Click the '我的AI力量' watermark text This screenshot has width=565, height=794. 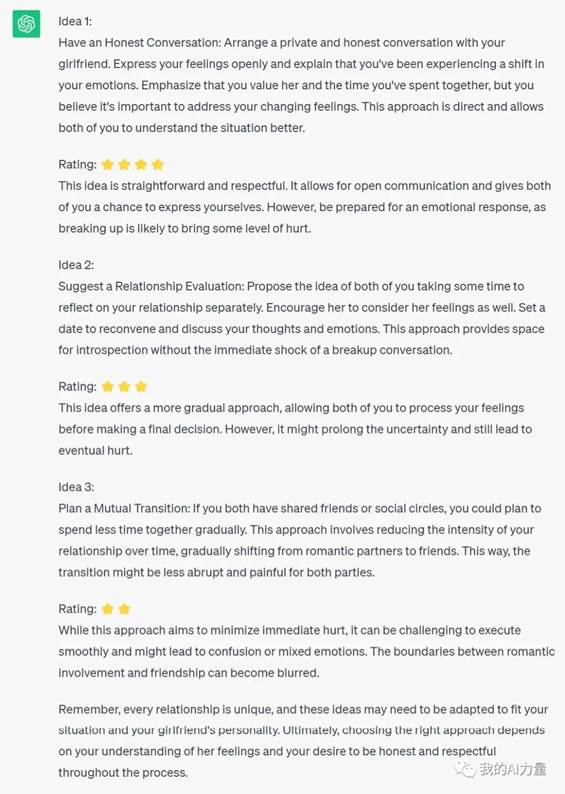click(x=513, y=769)
